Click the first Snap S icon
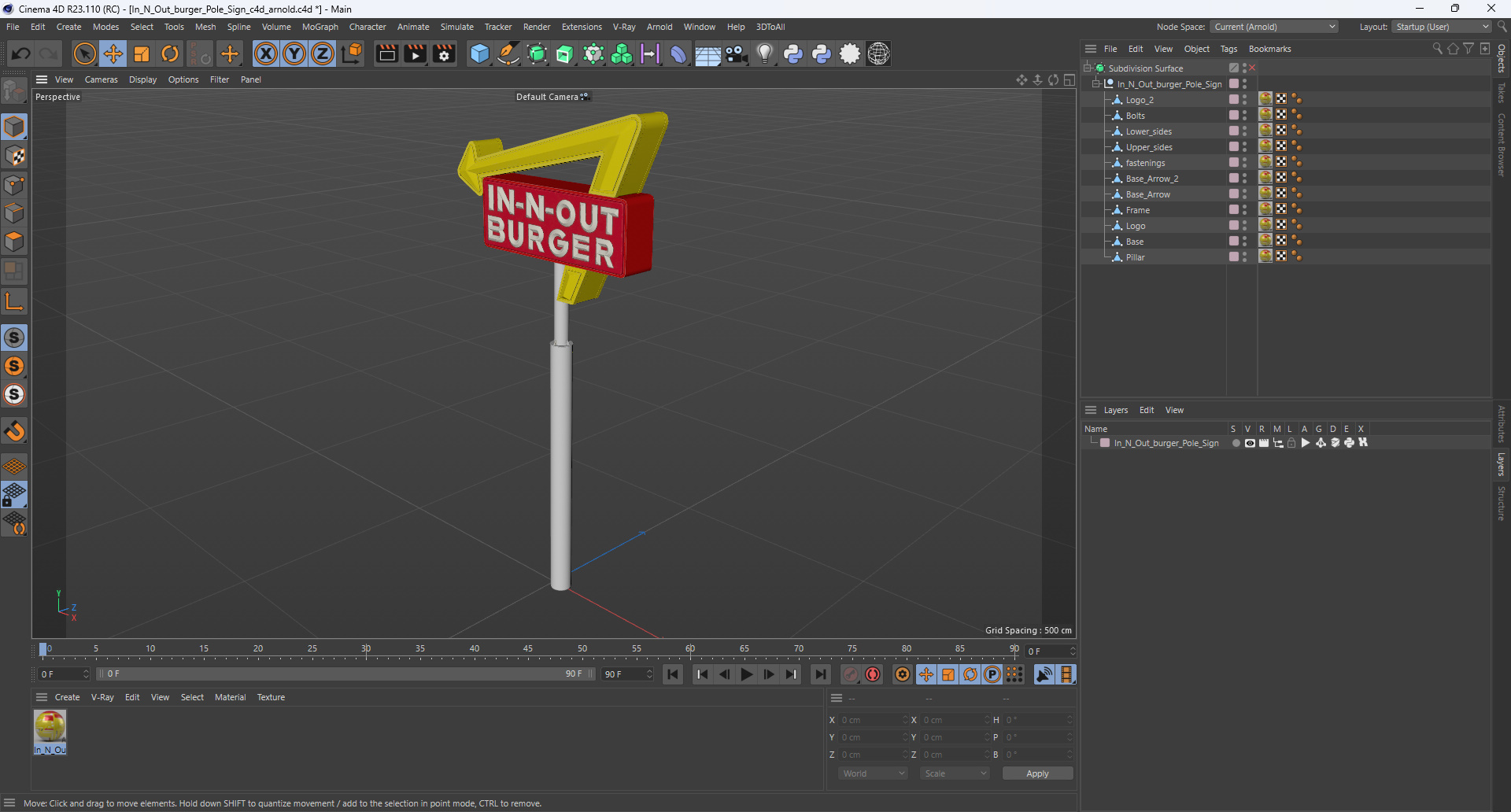The image size is (1511, 812). pyautogui.click(x=14, y=338)
